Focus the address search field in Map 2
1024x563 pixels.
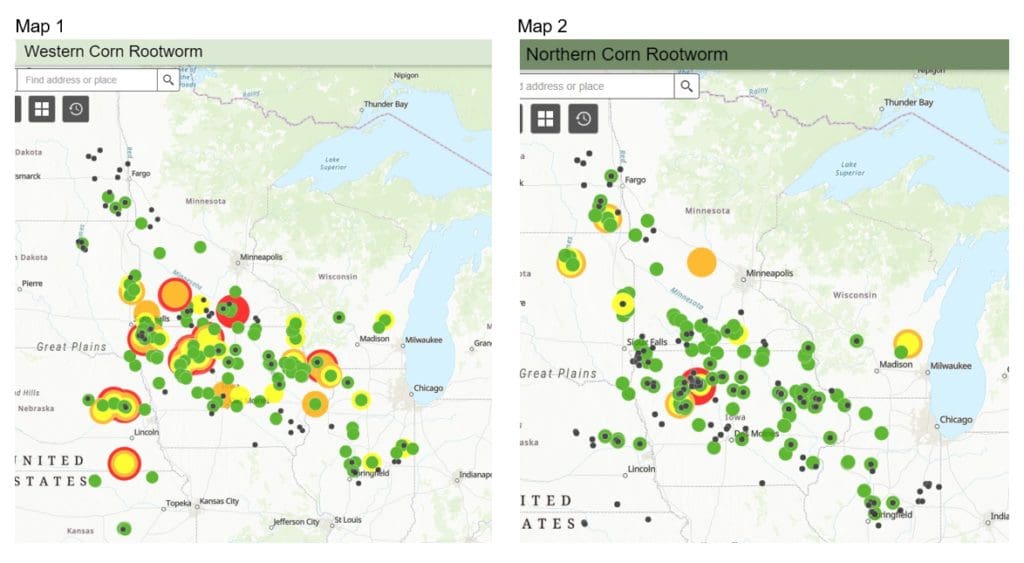[596, 86]
